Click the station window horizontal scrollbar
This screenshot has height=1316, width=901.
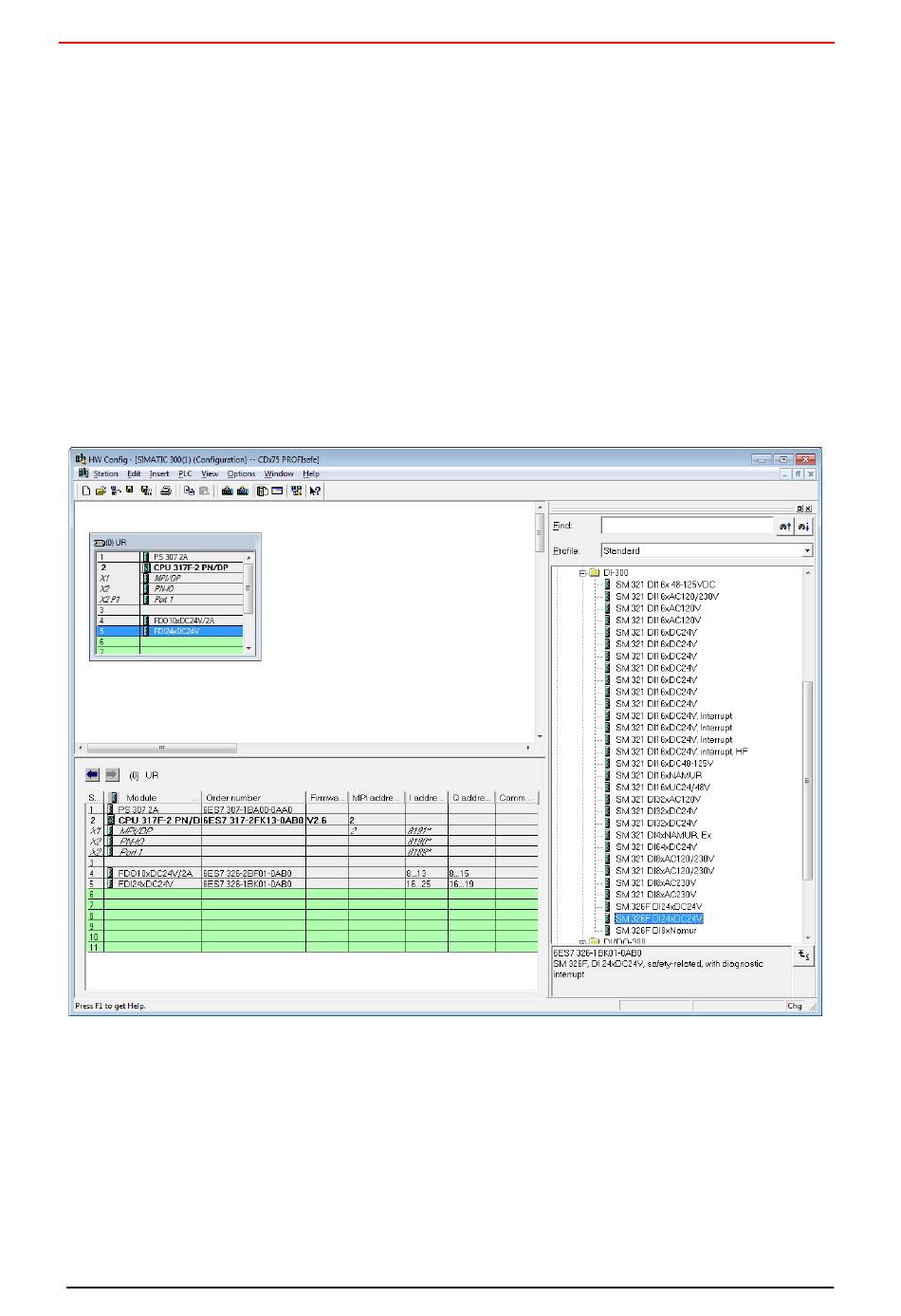click(x=303, y=748)
